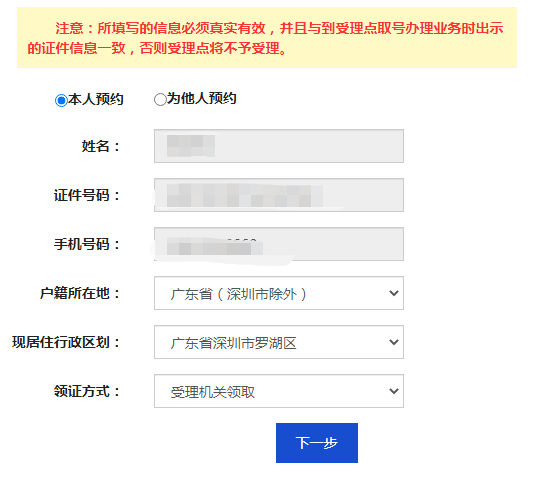
Task: Click the blue 下一步 button
Action: [x=317, y=443]
